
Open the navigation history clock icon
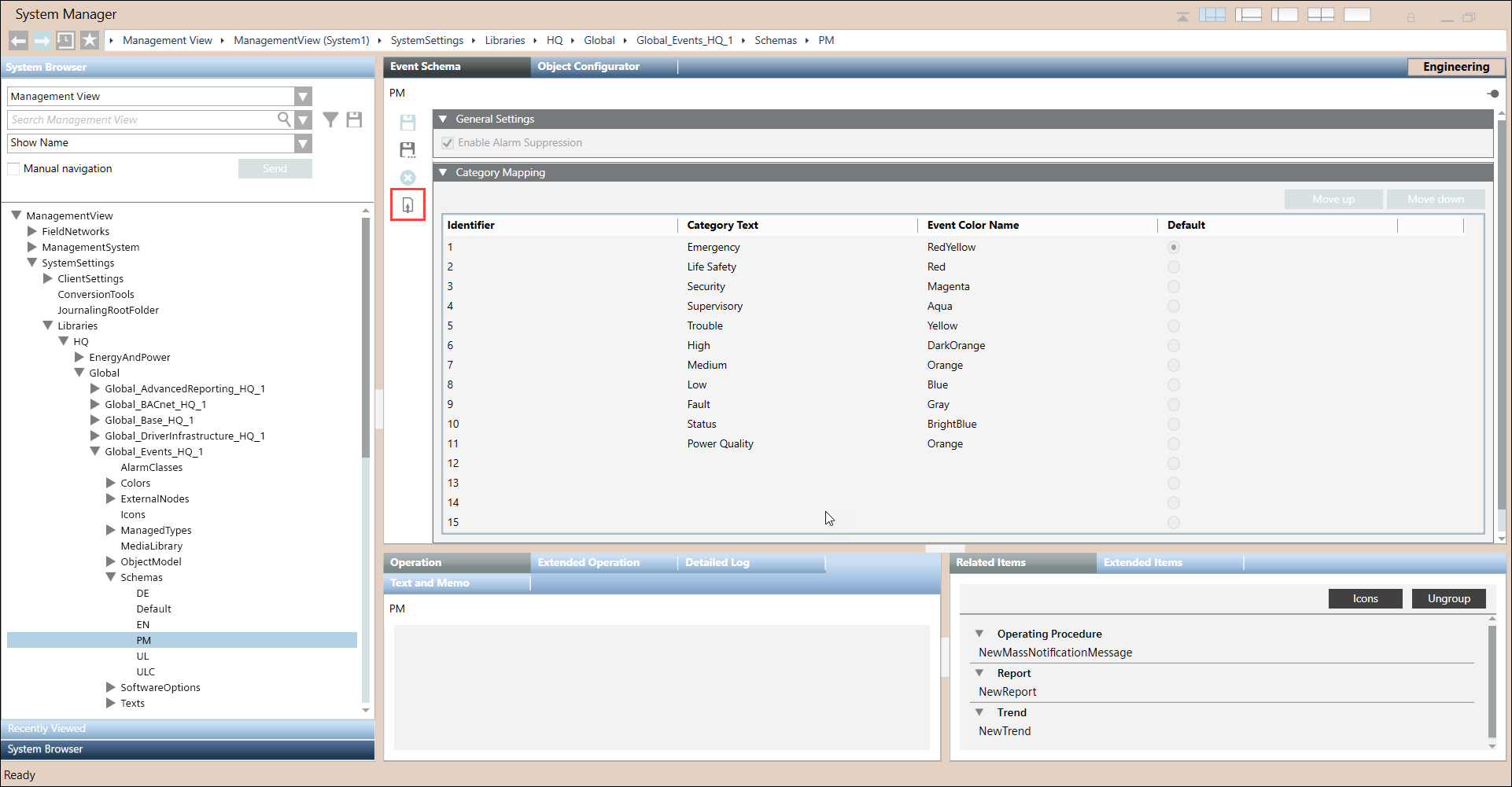[x=65, y=40]
